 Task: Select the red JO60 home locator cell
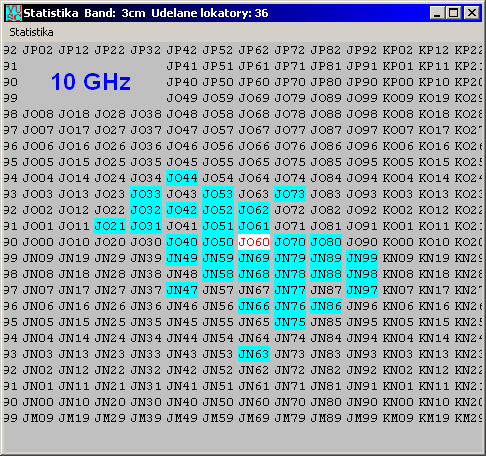(254, 242)
